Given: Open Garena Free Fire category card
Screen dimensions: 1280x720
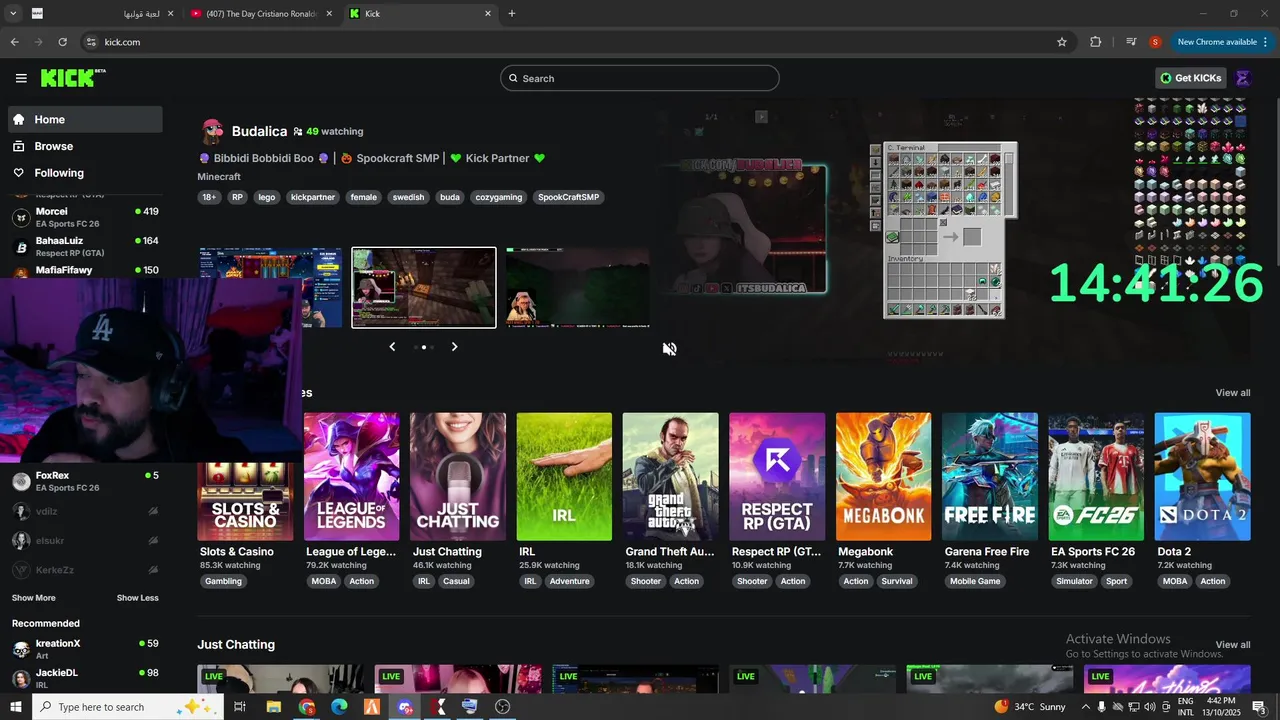Looking at the screenshot, I should (989, 477).
